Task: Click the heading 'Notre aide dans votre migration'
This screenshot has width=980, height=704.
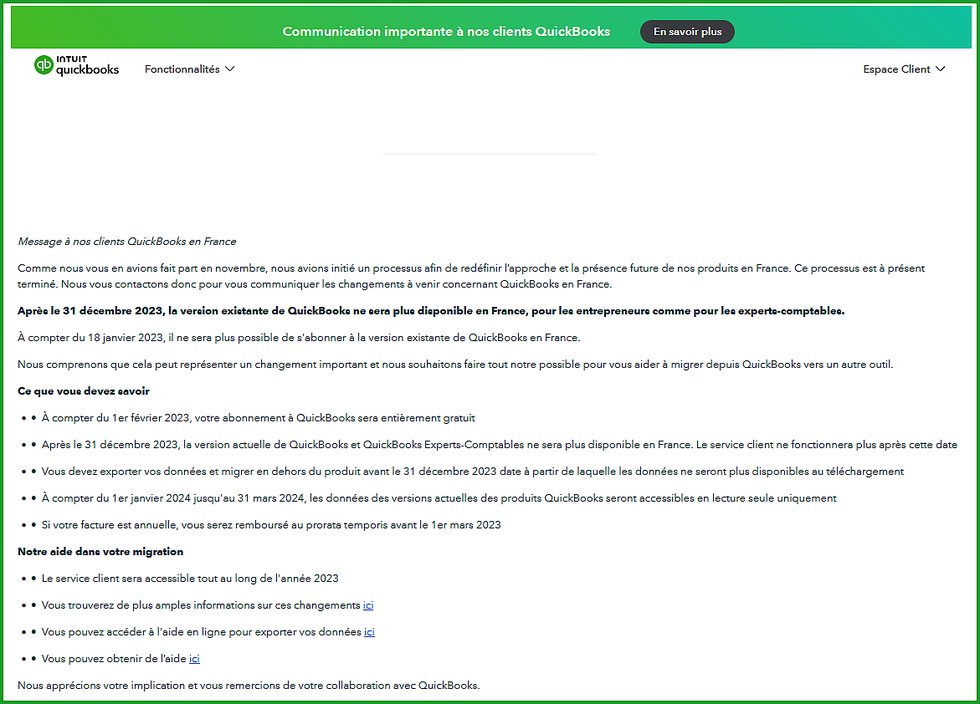Action: [100, 551]
